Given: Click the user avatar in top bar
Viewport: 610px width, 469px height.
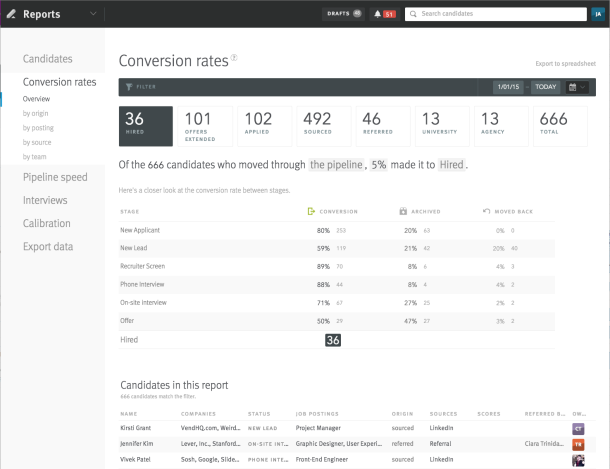Looking at the screenshot, I should click(597, 14).
